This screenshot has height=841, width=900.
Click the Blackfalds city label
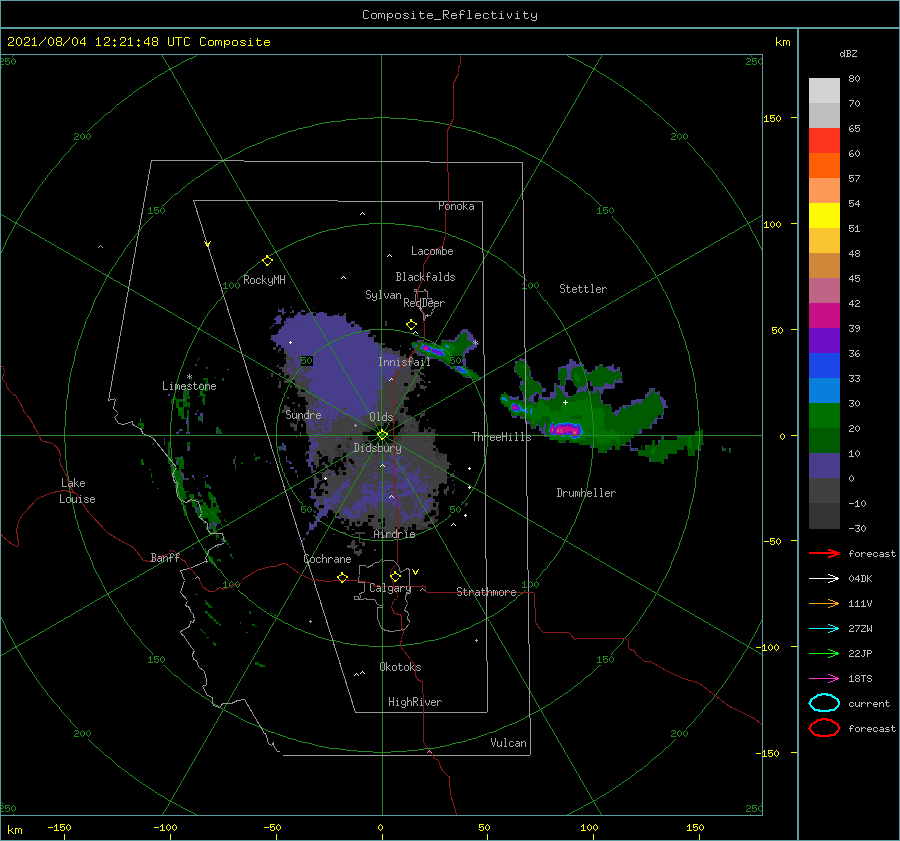[425, 277]
